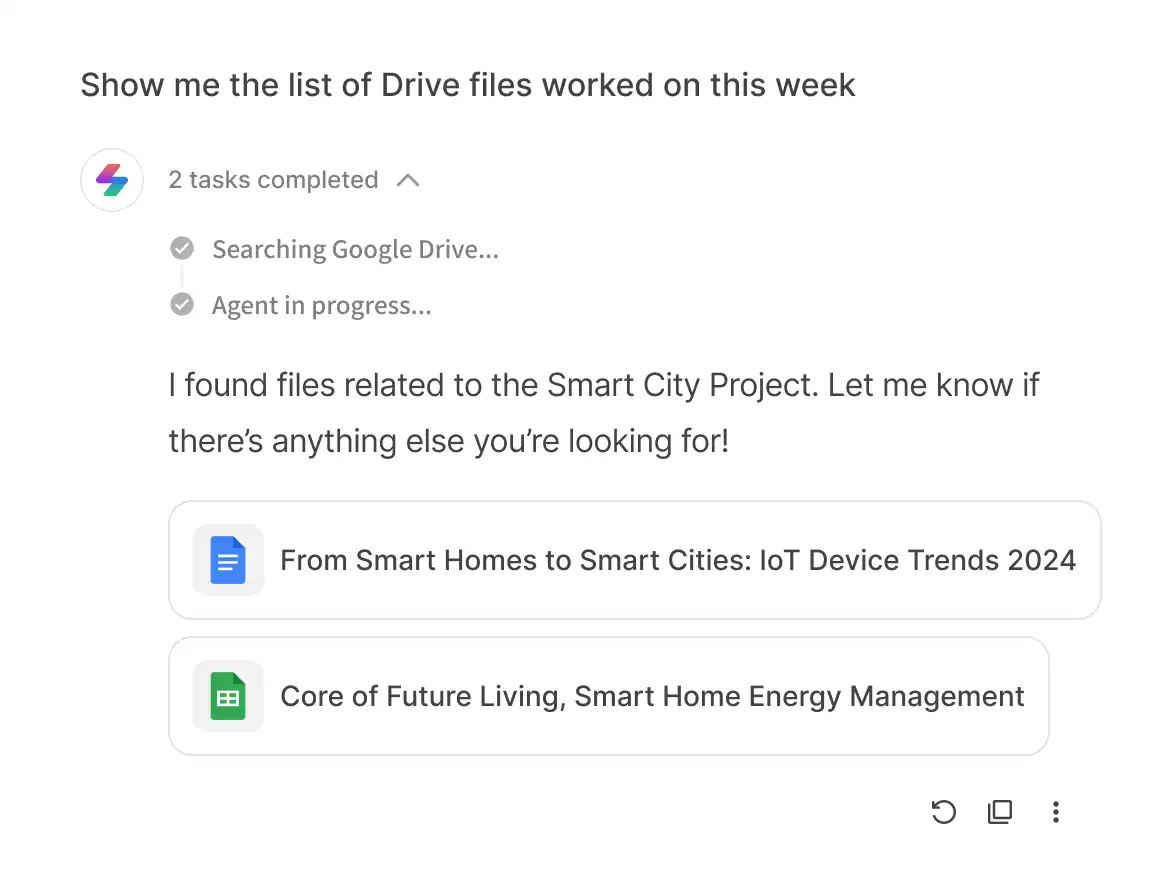Select the 'Searching Google Drive...' task step
The height and width of the screenshot is (872, 1160).
355,249
